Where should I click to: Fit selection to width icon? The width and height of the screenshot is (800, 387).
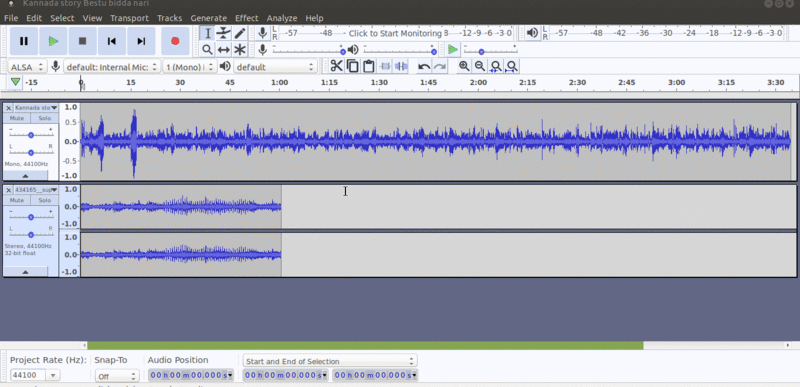pyautogui.click(x=495, y=66)
